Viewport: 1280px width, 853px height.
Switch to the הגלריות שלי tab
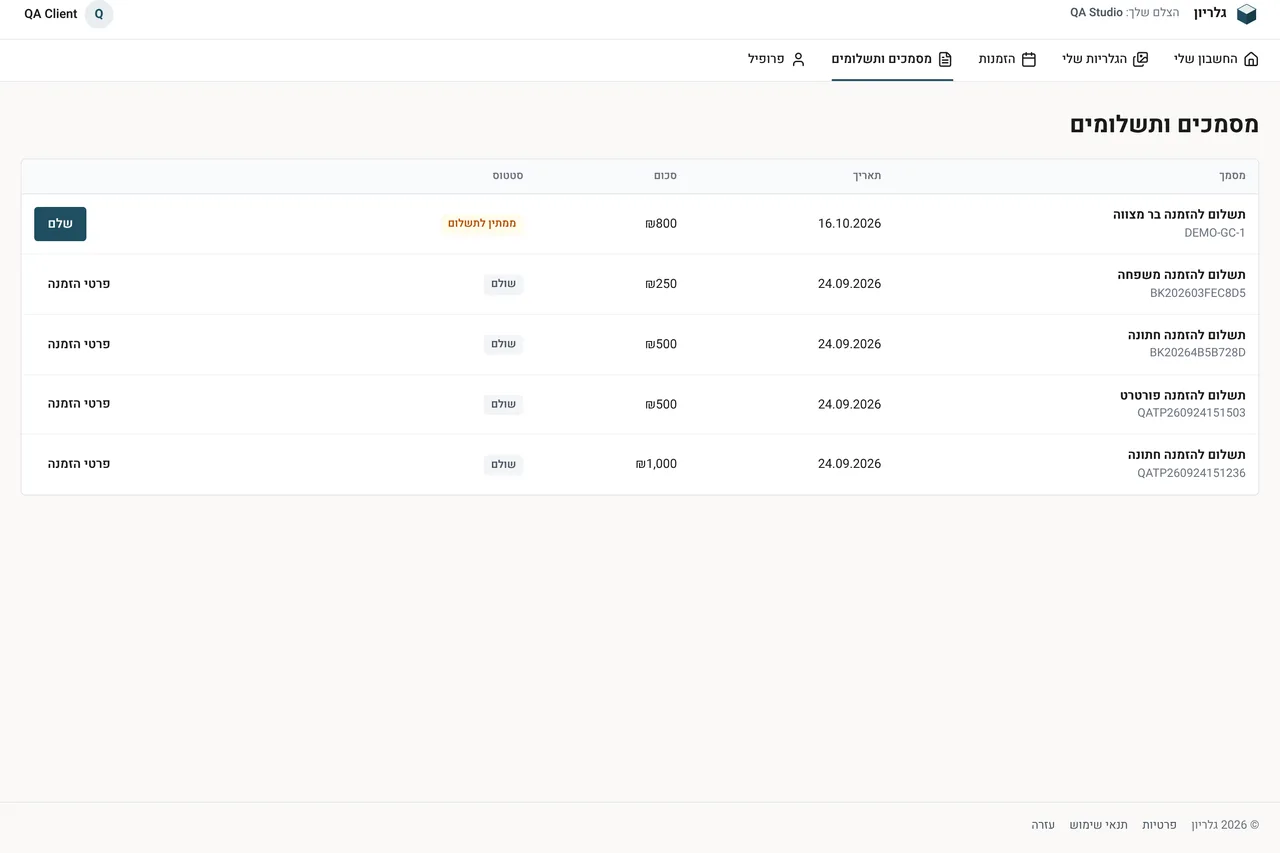[1105, 59]
